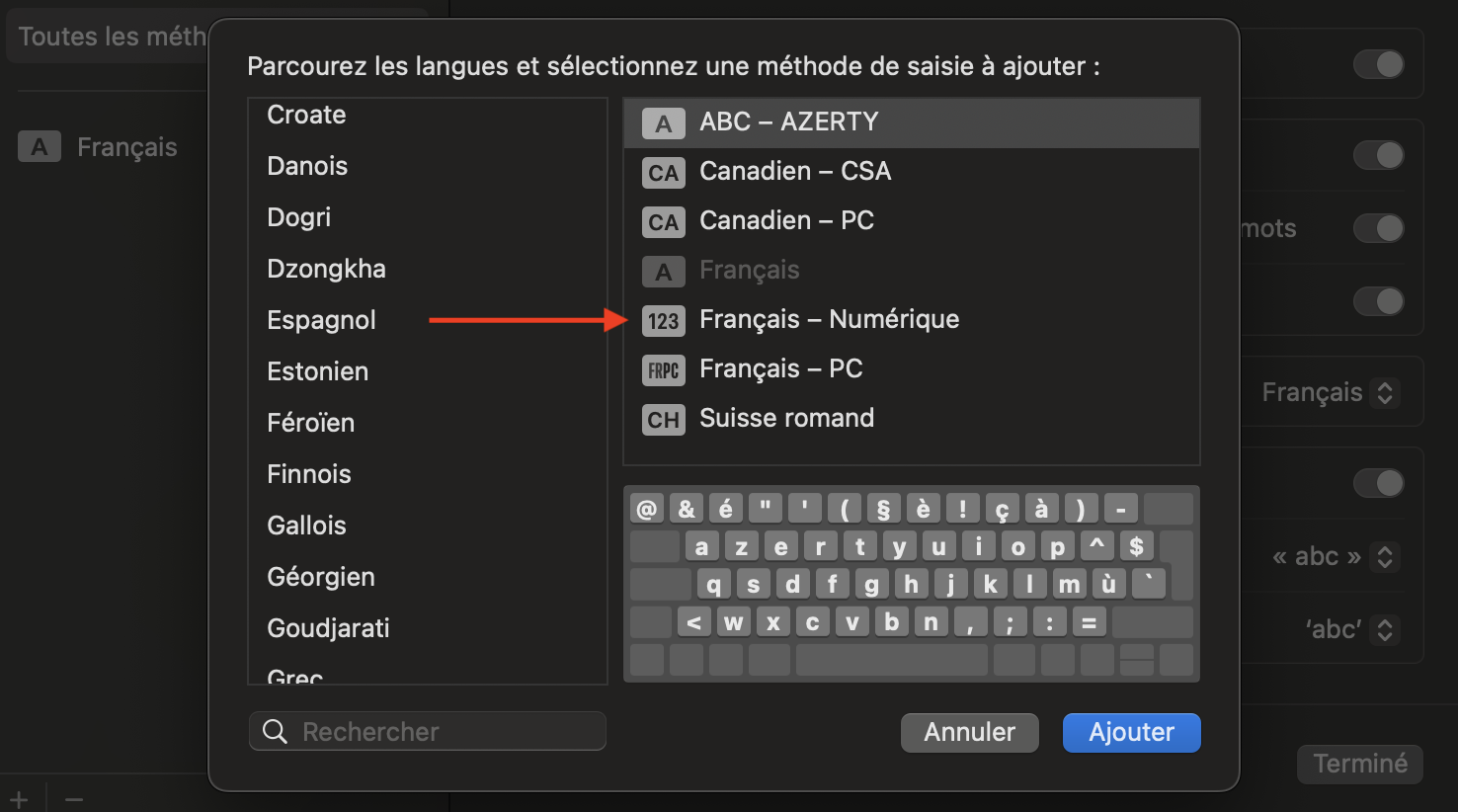Viewport: 1458px width, 812px height.
Task: Toggle the switch above the « abc » dropdown
Action: point(1378,483)
